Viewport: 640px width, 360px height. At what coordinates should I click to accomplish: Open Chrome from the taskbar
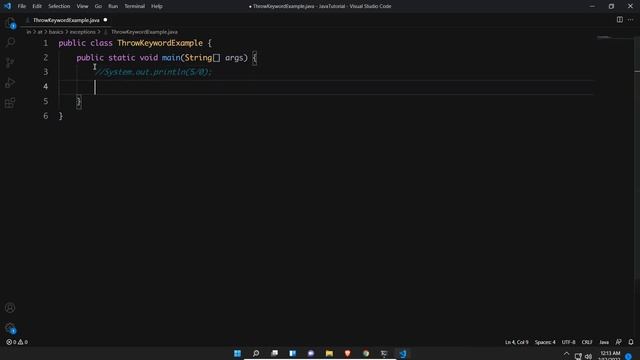(x=366, y=353)
